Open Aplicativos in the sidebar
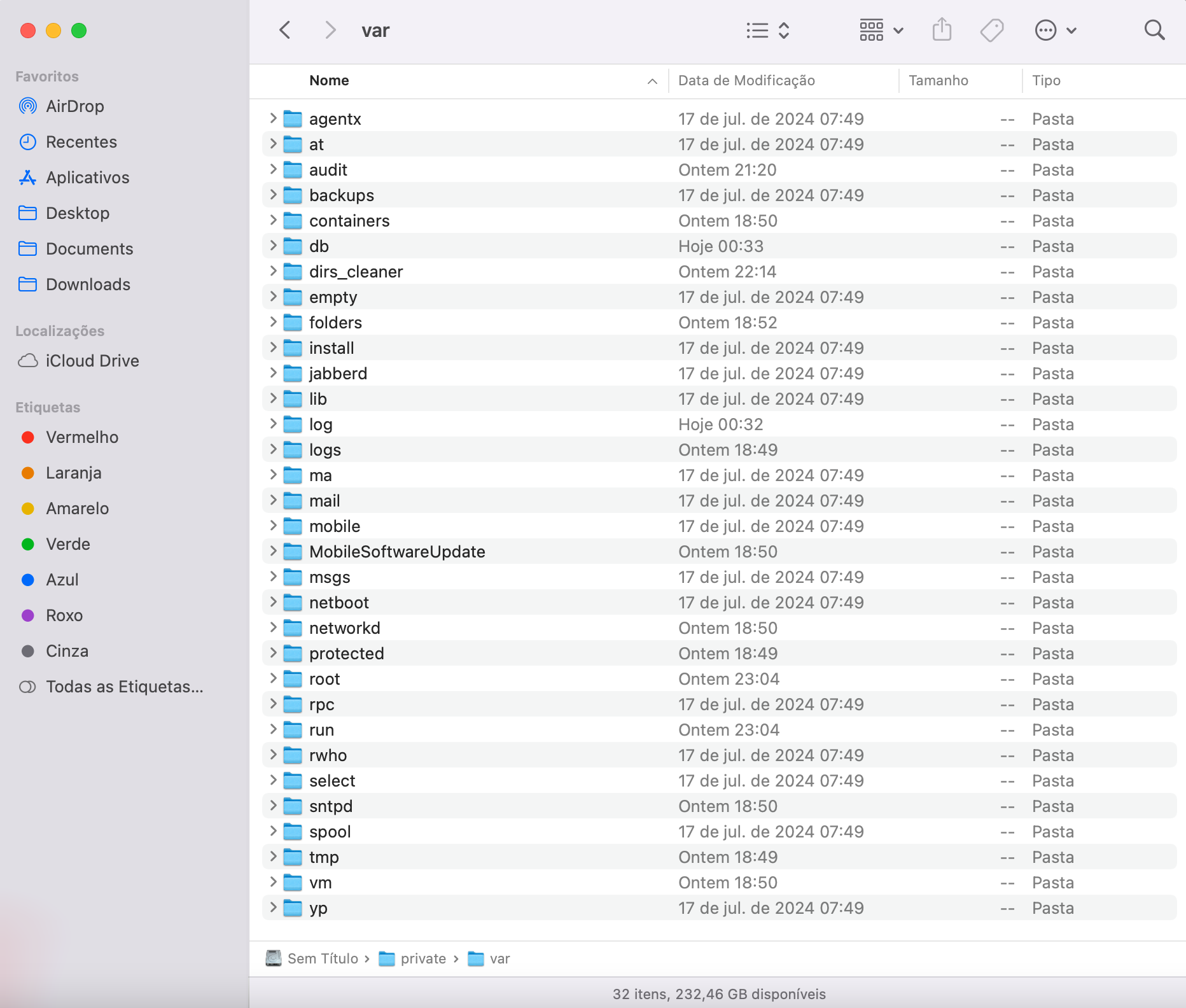The height and width of the screenshot is (1008, 1186). pos(87,178)
